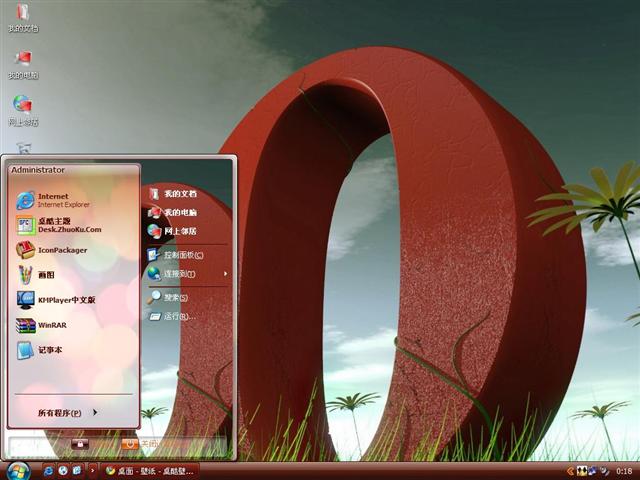This screenshot has width=640, height=480.
Task: Launch KMPlayer中文版
Action: pyautogui.click(x=73, y=300)
